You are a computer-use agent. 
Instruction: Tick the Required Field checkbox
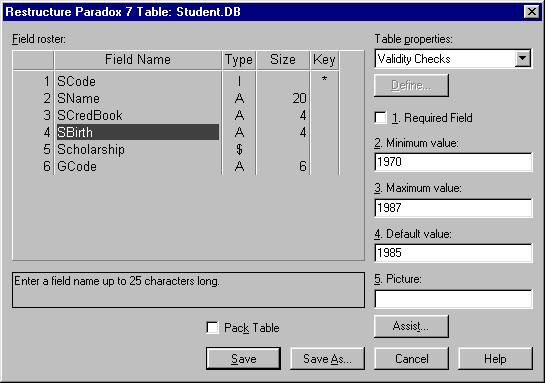tap(381, 117)
